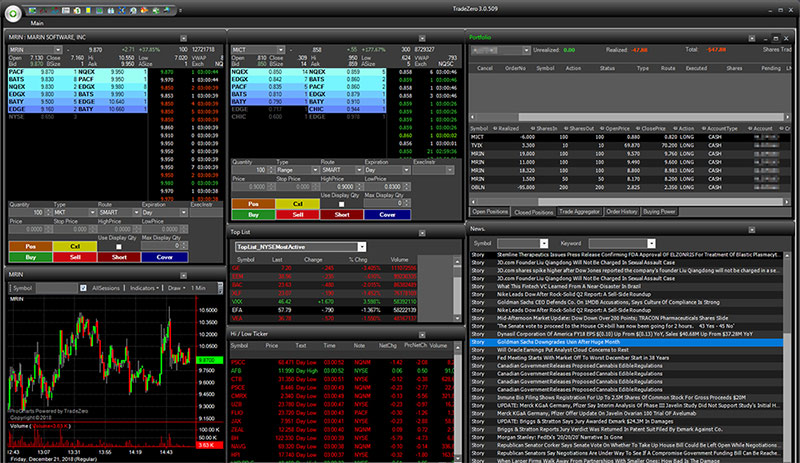Open the News Keyword filter dropdown
The image size is (800, 463).
point(651,243)
